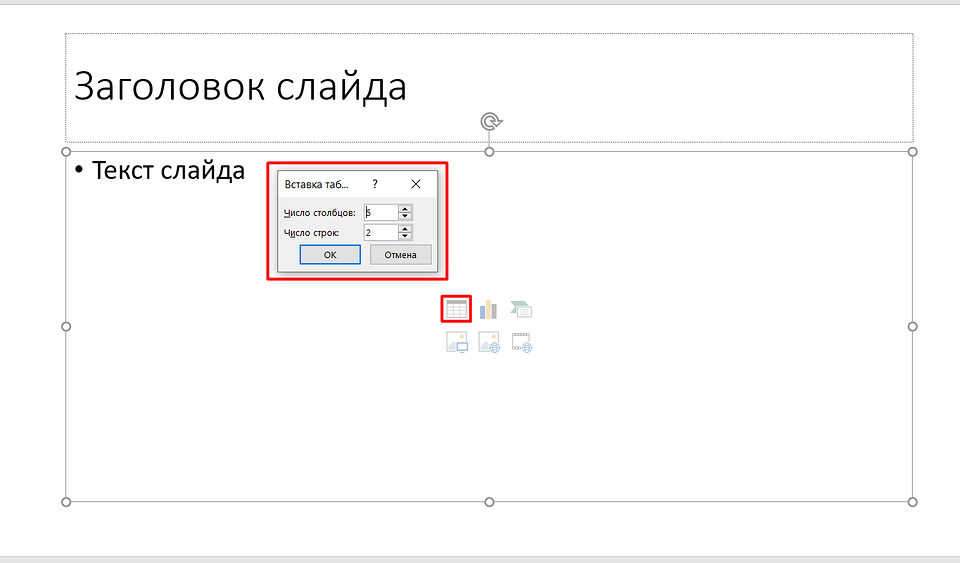
Task: Decrease the number of rows with down arrow
Action: [x=405, y=237]
